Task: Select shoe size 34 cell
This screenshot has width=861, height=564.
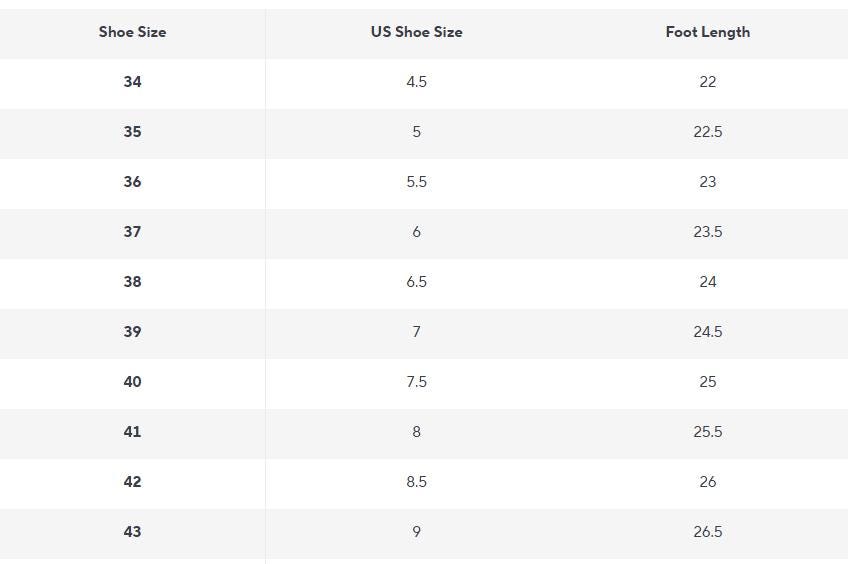Action: [x=132, y=82]
